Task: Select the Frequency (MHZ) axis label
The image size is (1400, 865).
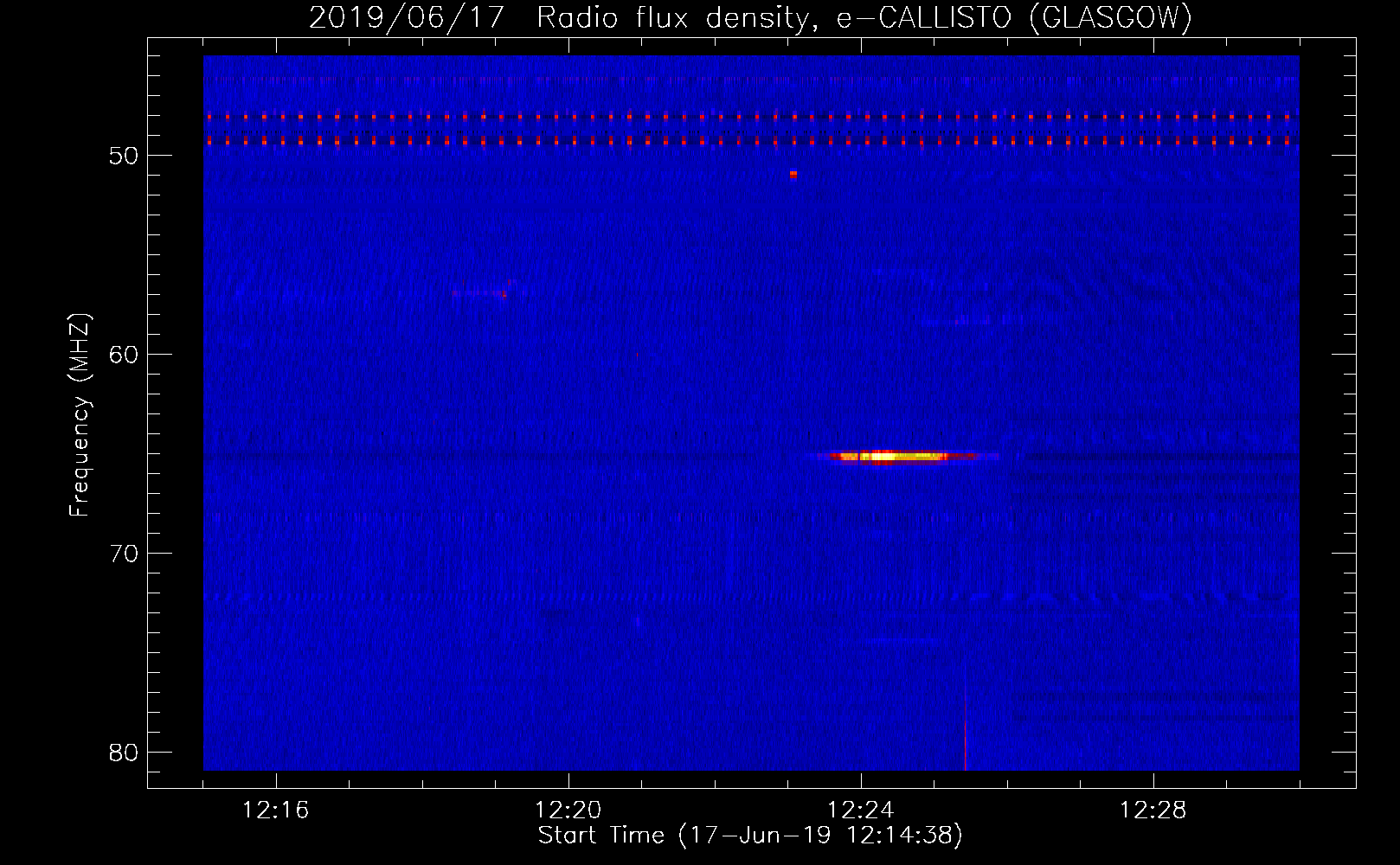Action: tap(80, 415)
